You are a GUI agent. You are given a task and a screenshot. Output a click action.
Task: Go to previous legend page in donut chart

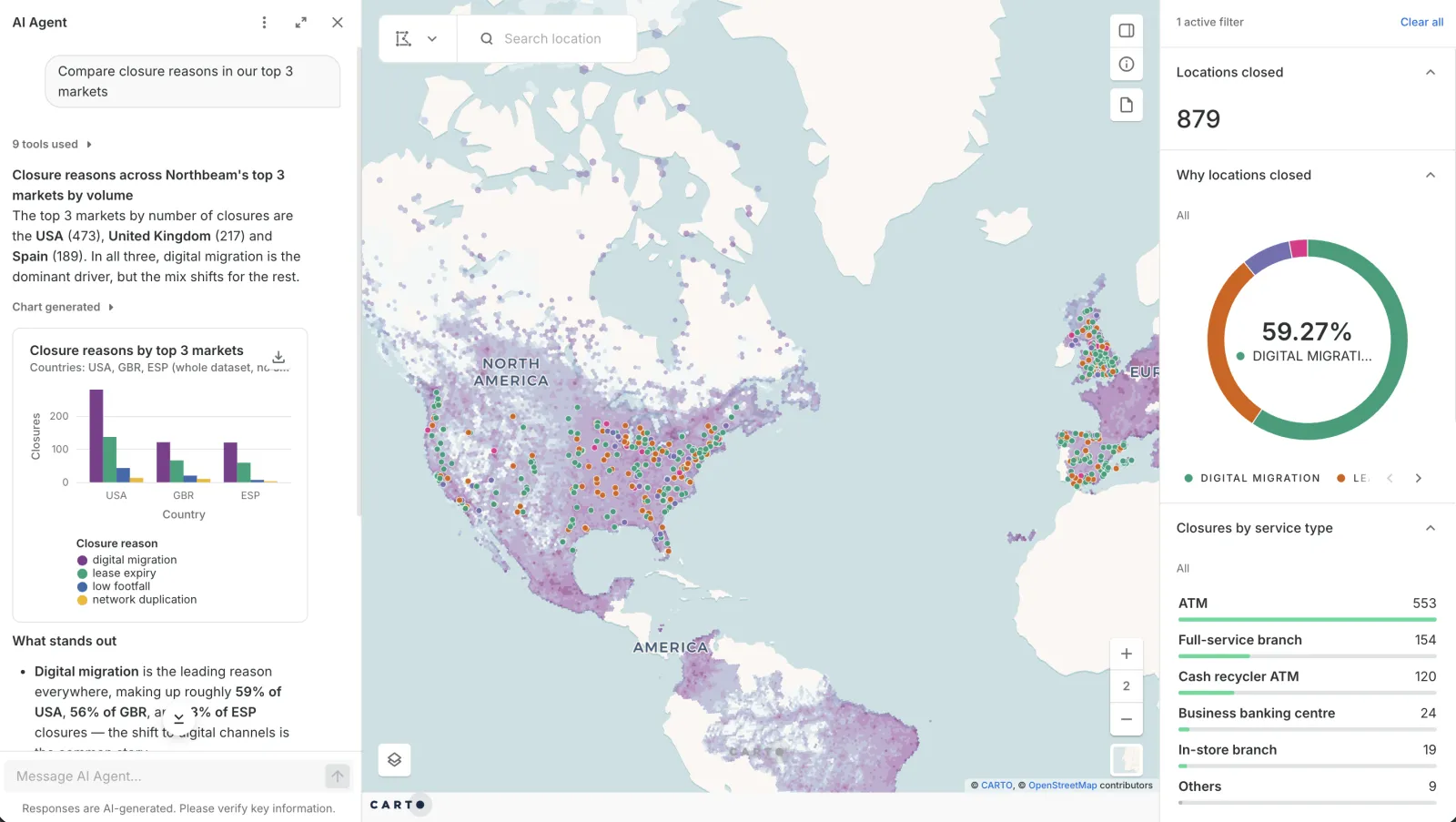(1390, 479)
